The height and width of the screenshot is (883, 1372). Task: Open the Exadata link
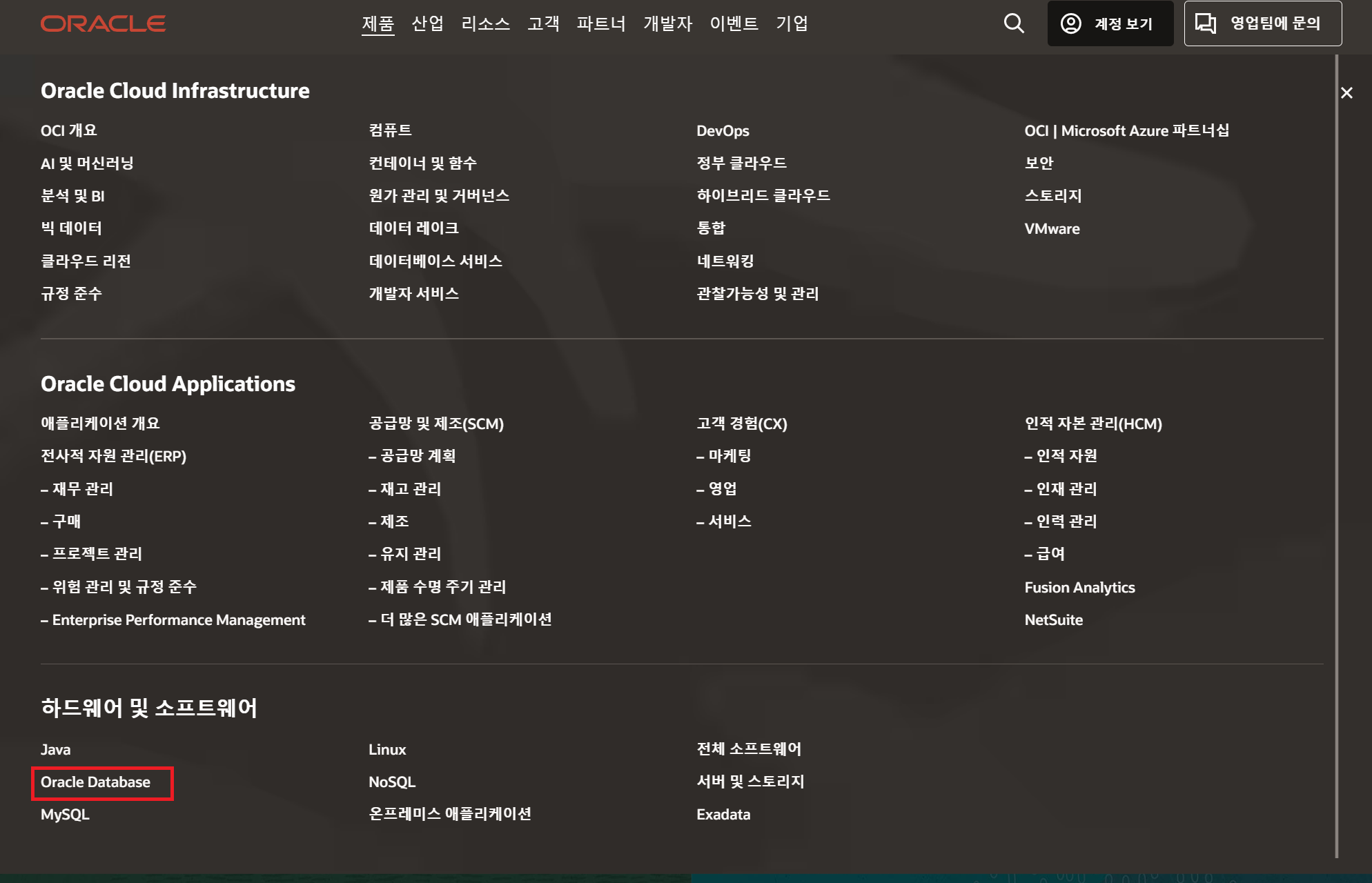[x=723, y=815]
